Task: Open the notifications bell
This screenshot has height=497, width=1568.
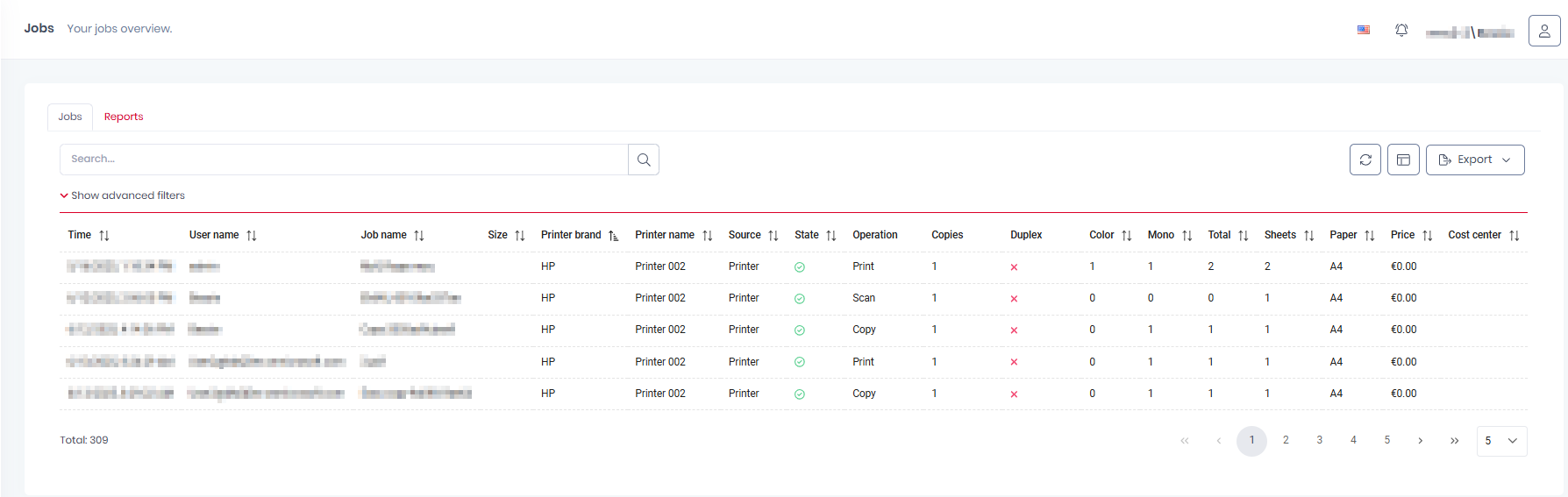Action: 1401,30
